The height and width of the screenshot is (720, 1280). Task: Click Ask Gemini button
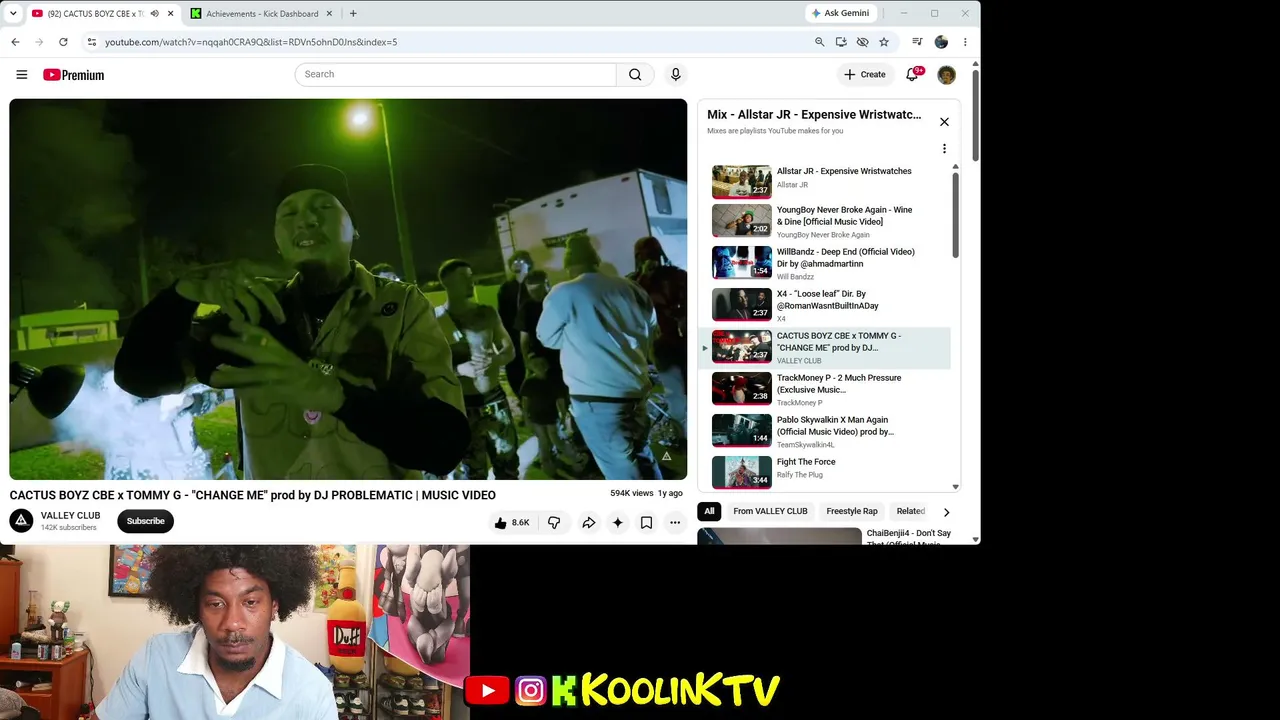pyautogui.click(x=840, y=13)
